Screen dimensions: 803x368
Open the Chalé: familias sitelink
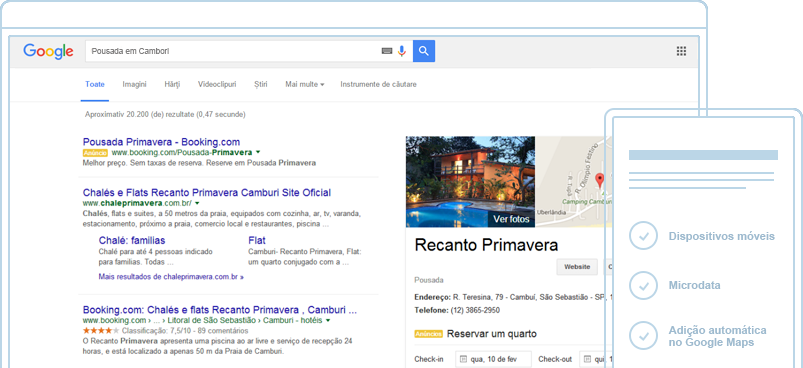point(132,241)
